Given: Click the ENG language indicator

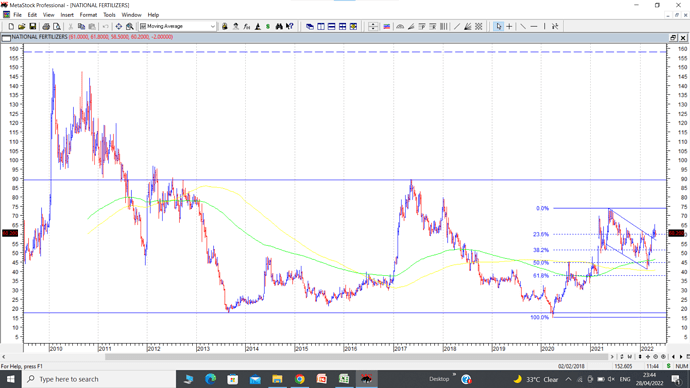Looking at the screenshot, I should [x=625, y=379].
